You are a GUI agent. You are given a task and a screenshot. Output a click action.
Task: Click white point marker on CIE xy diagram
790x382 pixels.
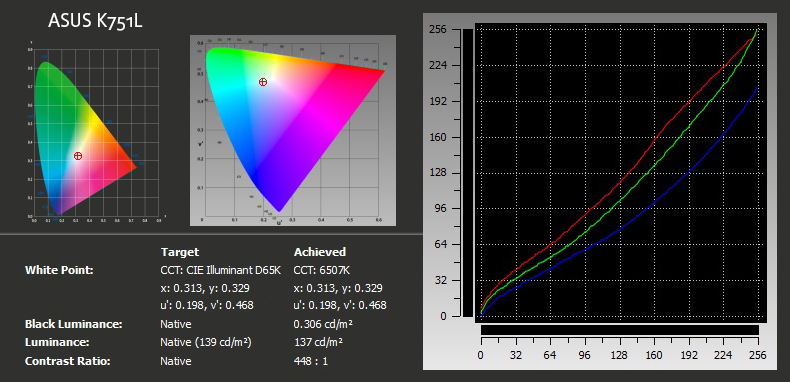78,156
